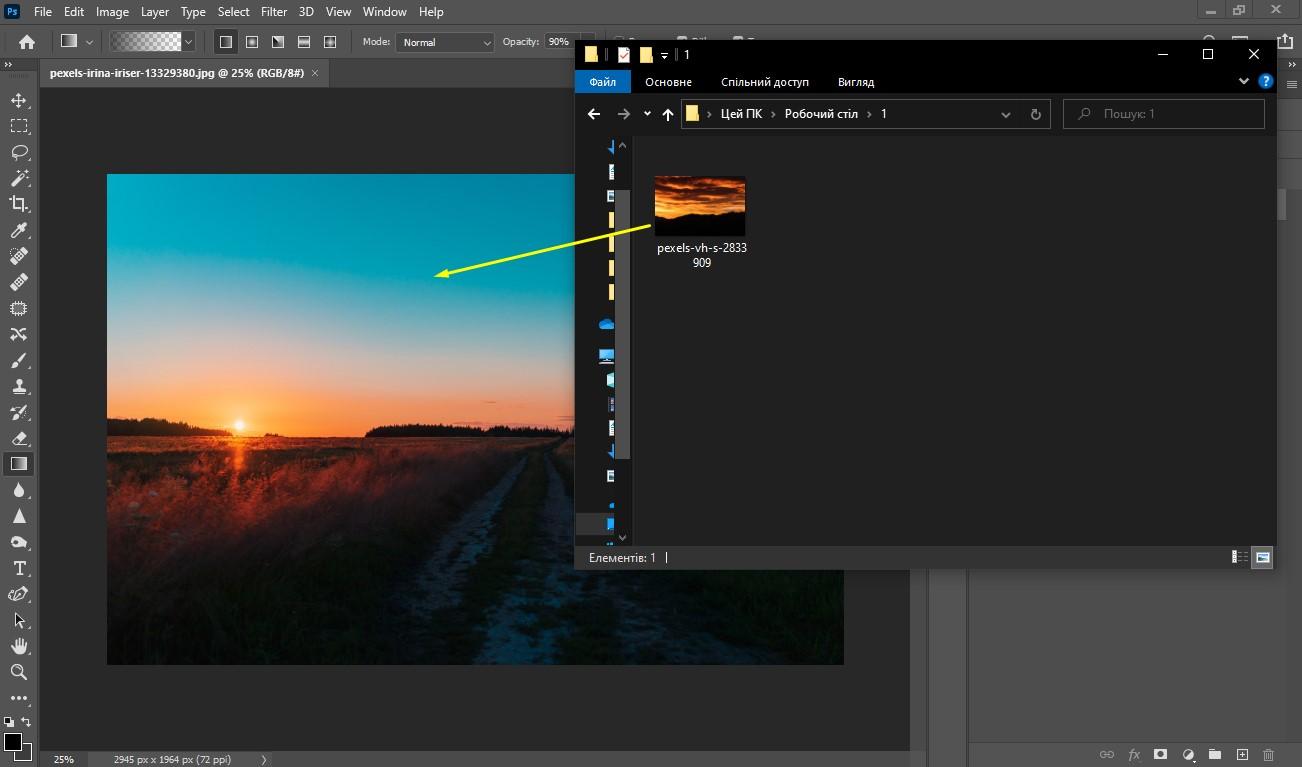Switch Explorer to large thumbnails view
1302x767 pixels.
point(1263,557)
